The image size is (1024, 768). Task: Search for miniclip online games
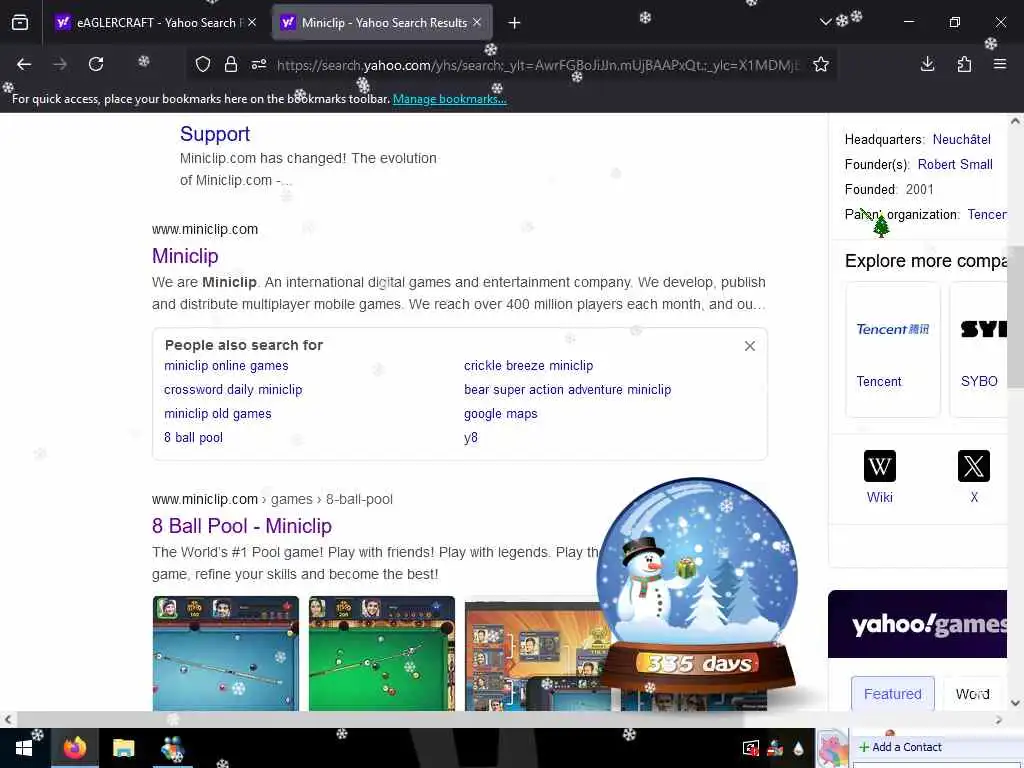[x=226, y=366]
